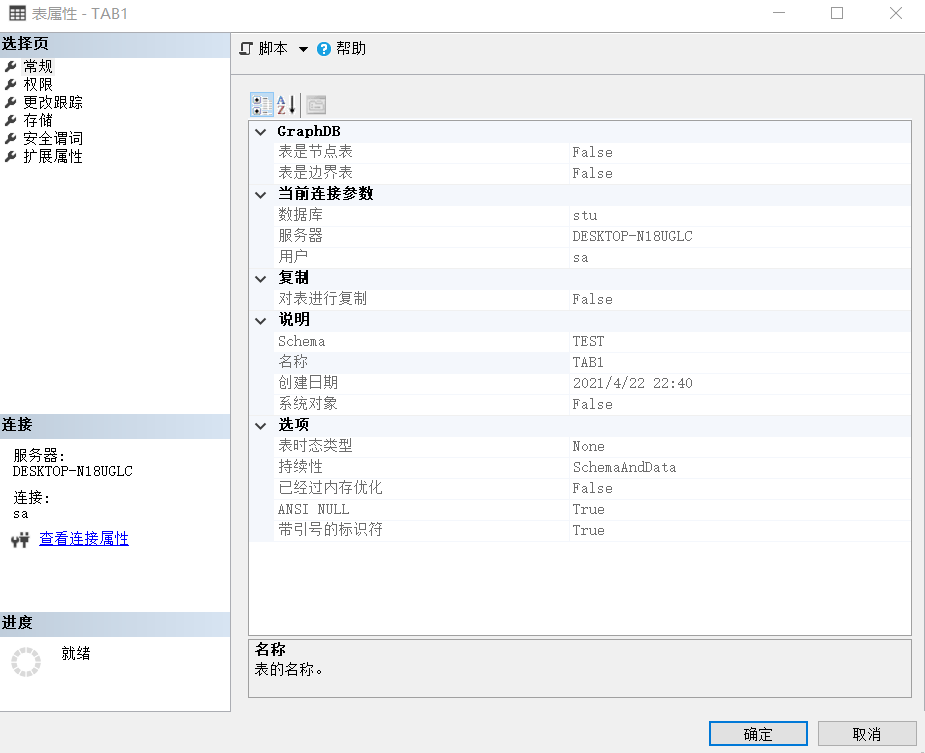The width and height of the screenshot is (925, 753).
Task: Click the 表的名称。 description text
Action: pyautogui.click(x=288, y=669)
